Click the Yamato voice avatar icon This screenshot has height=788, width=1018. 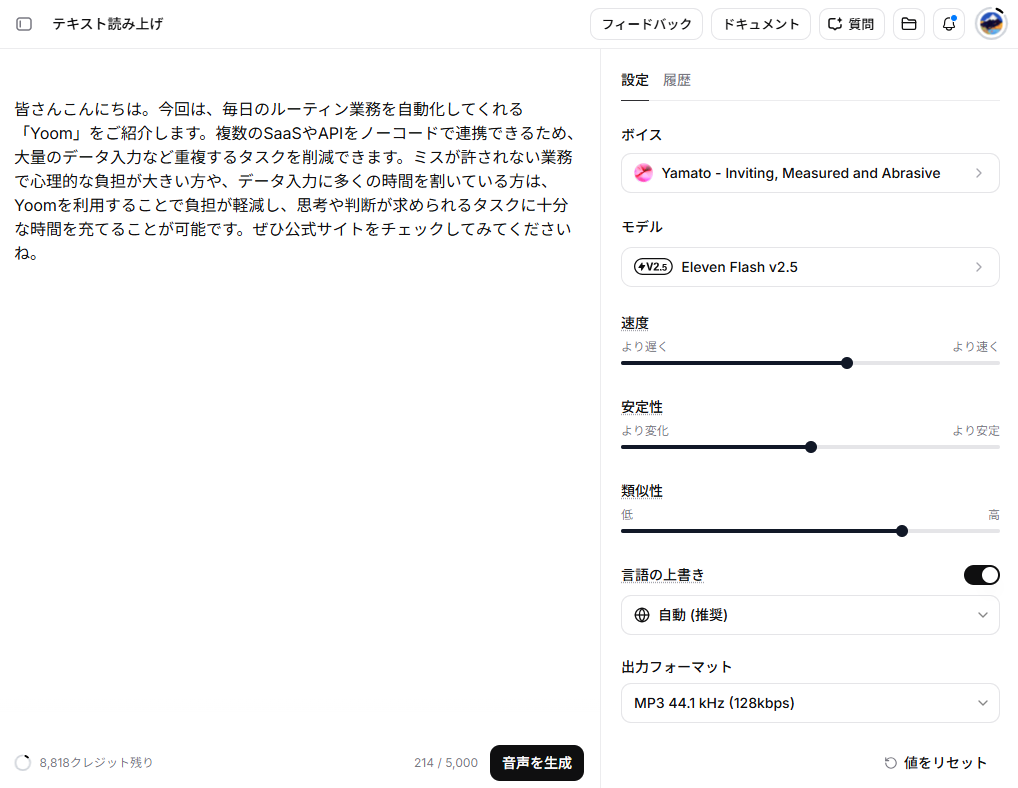643,173
